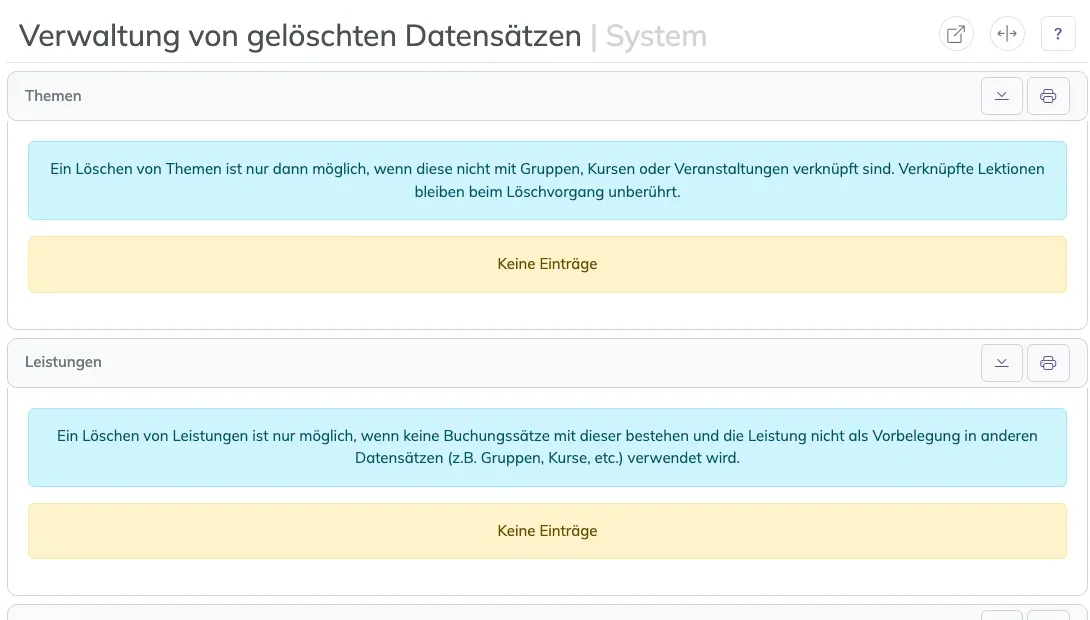
Task: Print the Leistungen section
Action: 1048,363
